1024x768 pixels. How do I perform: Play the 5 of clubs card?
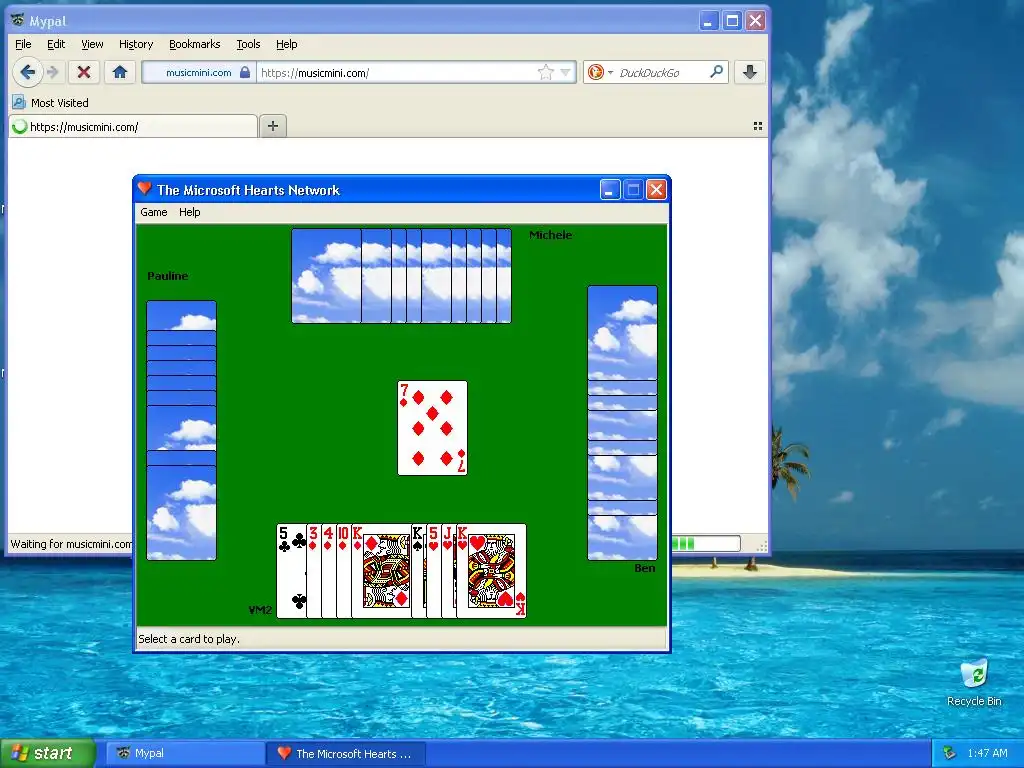click(x=291, y=571)
